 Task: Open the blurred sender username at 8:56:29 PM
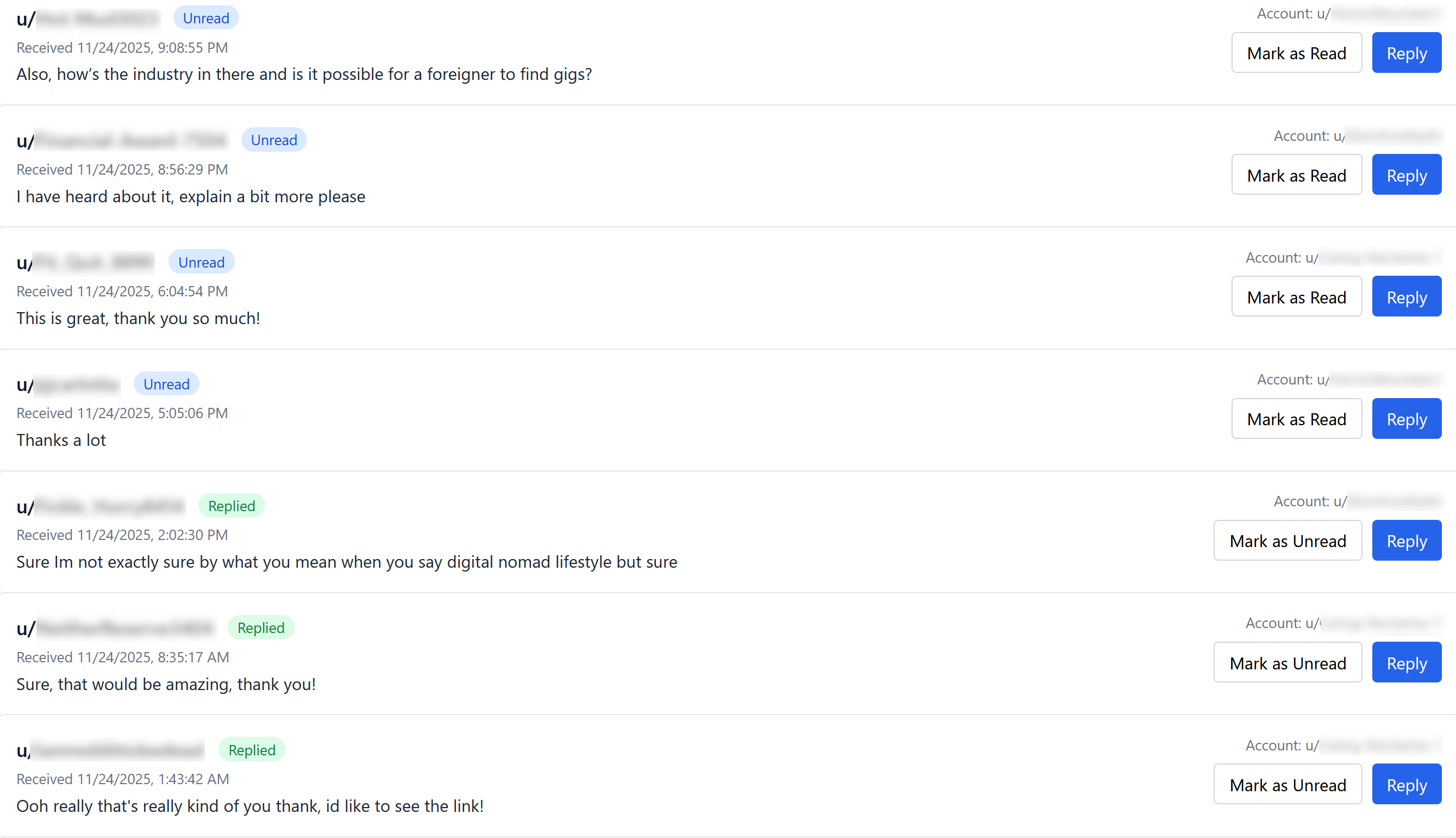(x=130, y=140)
